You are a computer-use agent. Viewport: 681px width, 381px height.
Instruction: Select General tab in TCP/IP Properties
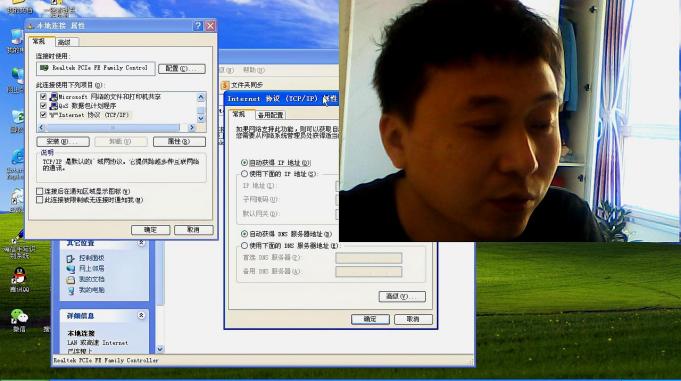click(238, 114)
